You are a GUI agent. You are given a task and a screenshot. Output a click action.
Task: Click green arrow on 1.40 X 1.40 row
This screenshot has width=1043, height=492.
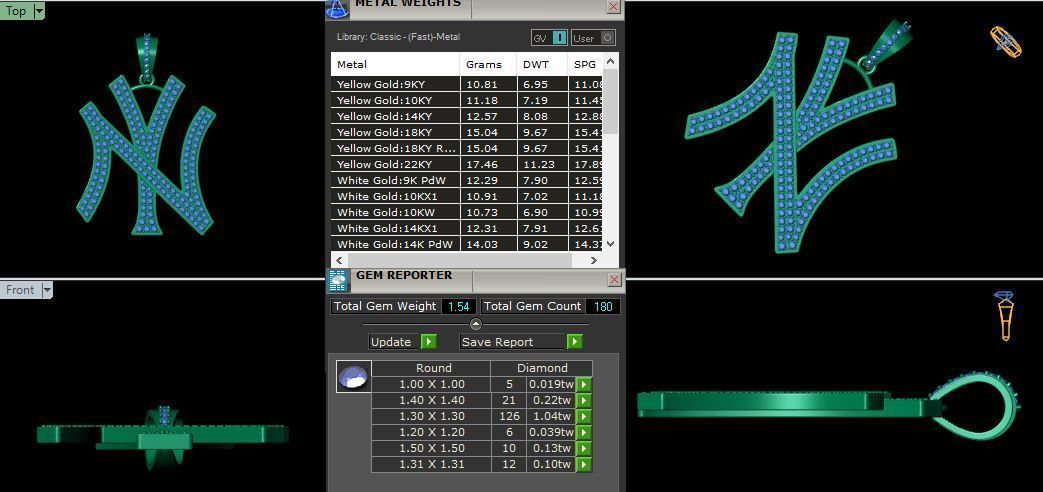583,400
